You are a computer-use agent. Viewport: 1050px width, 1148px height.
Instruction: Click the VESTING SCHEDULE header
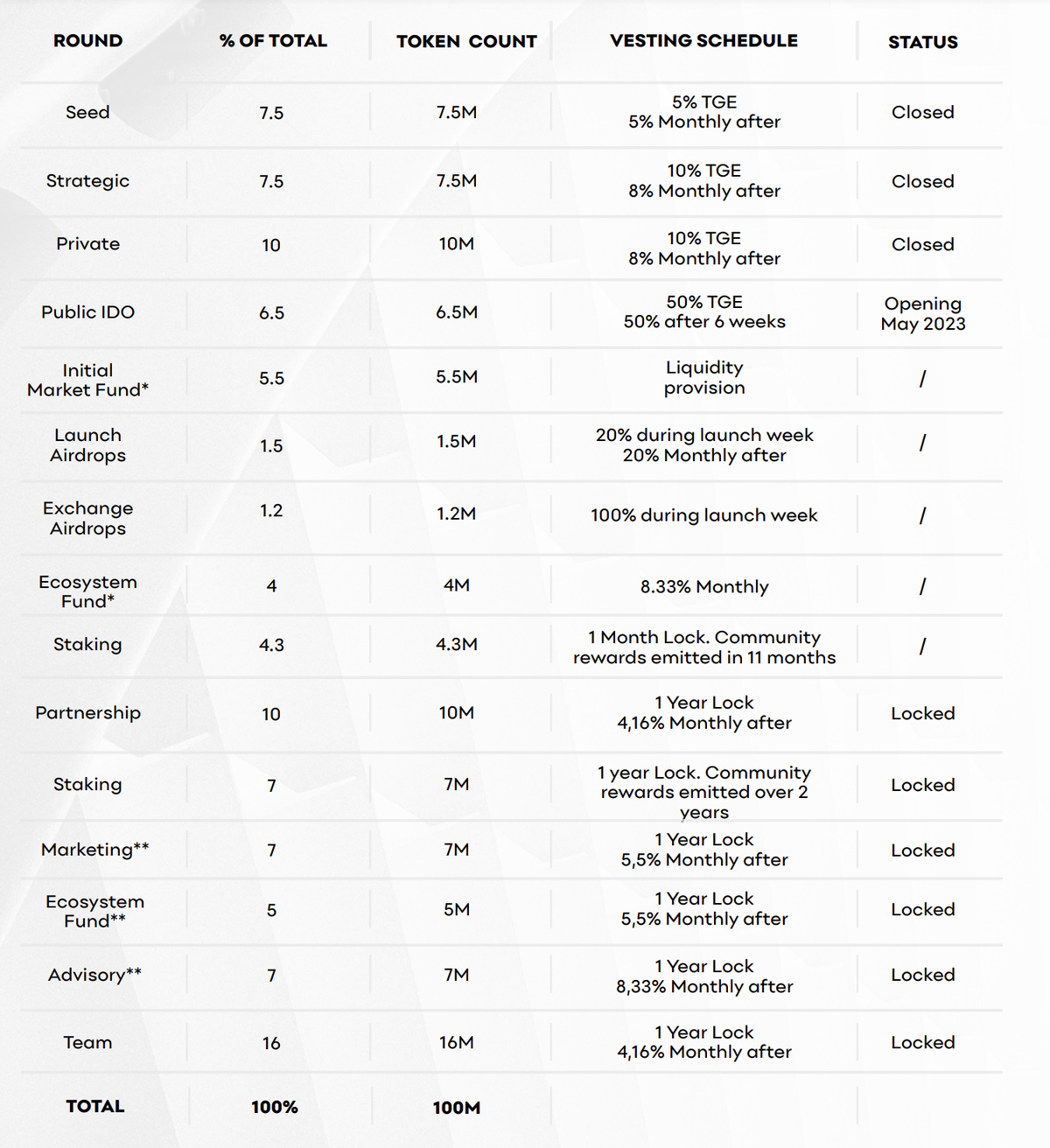point(703,41)
